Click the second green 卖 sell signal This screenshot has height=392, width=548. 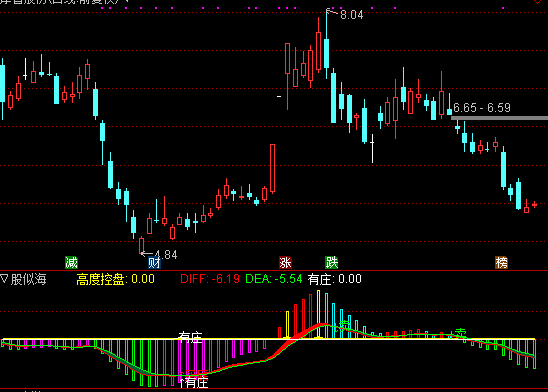click(461, 333)
